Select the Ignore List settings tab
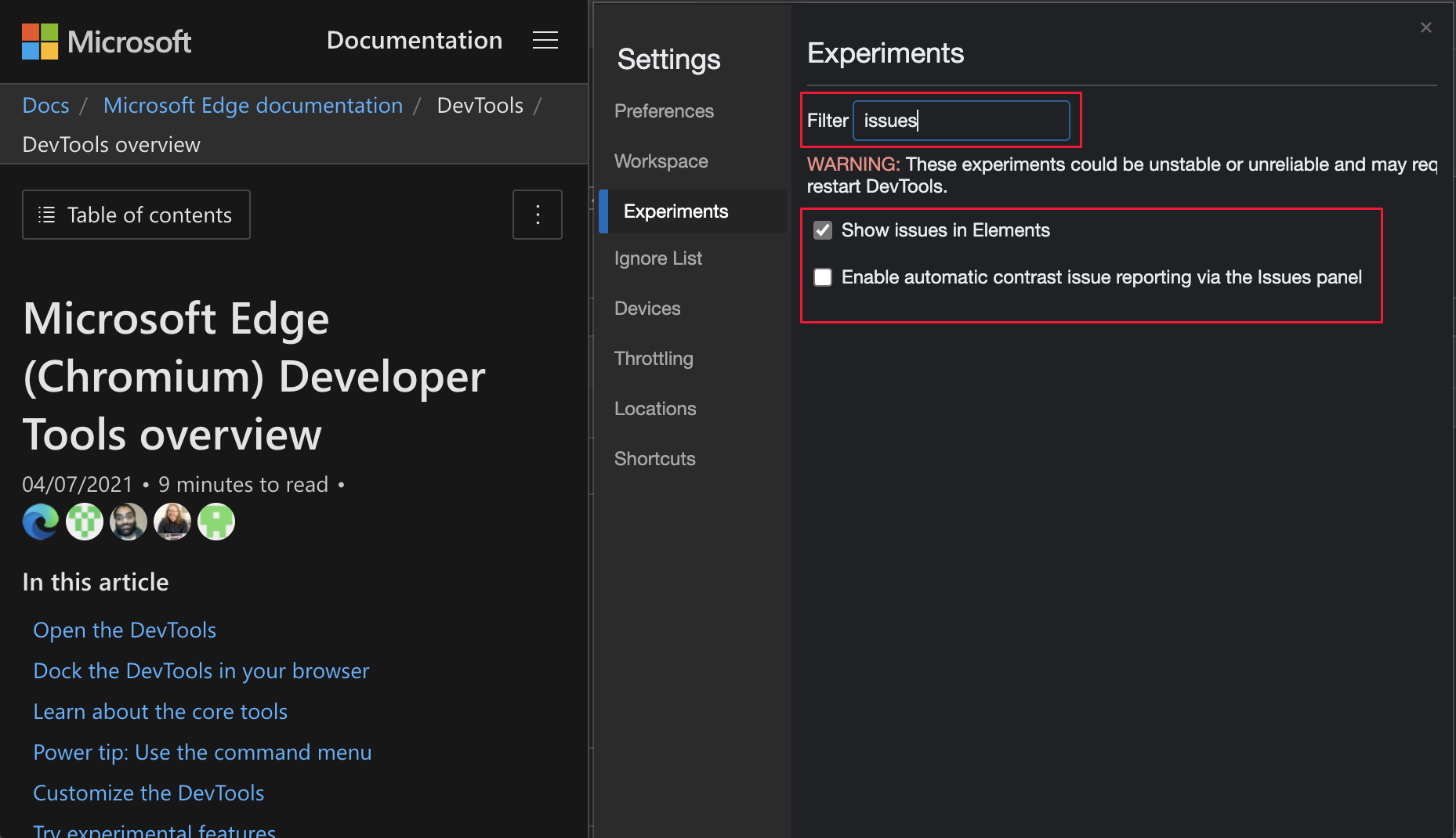Viewport: 1456px width, 838px height. point(657,258)
